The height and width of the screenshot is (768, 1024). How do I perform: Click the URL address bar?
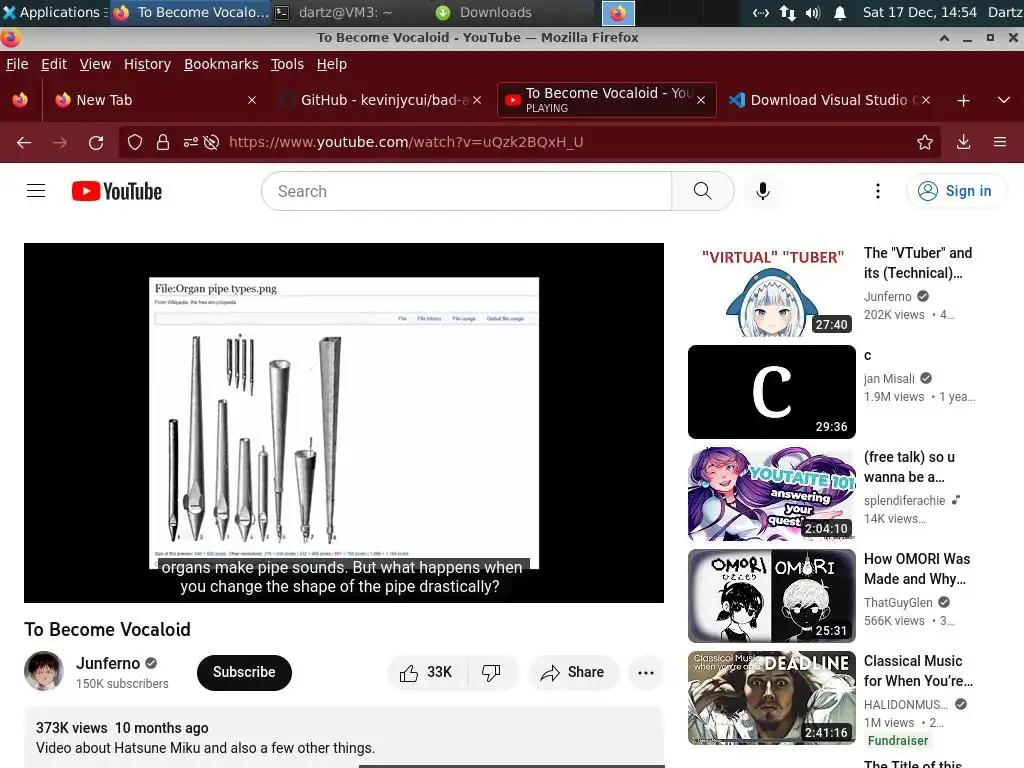pos(529,142)
